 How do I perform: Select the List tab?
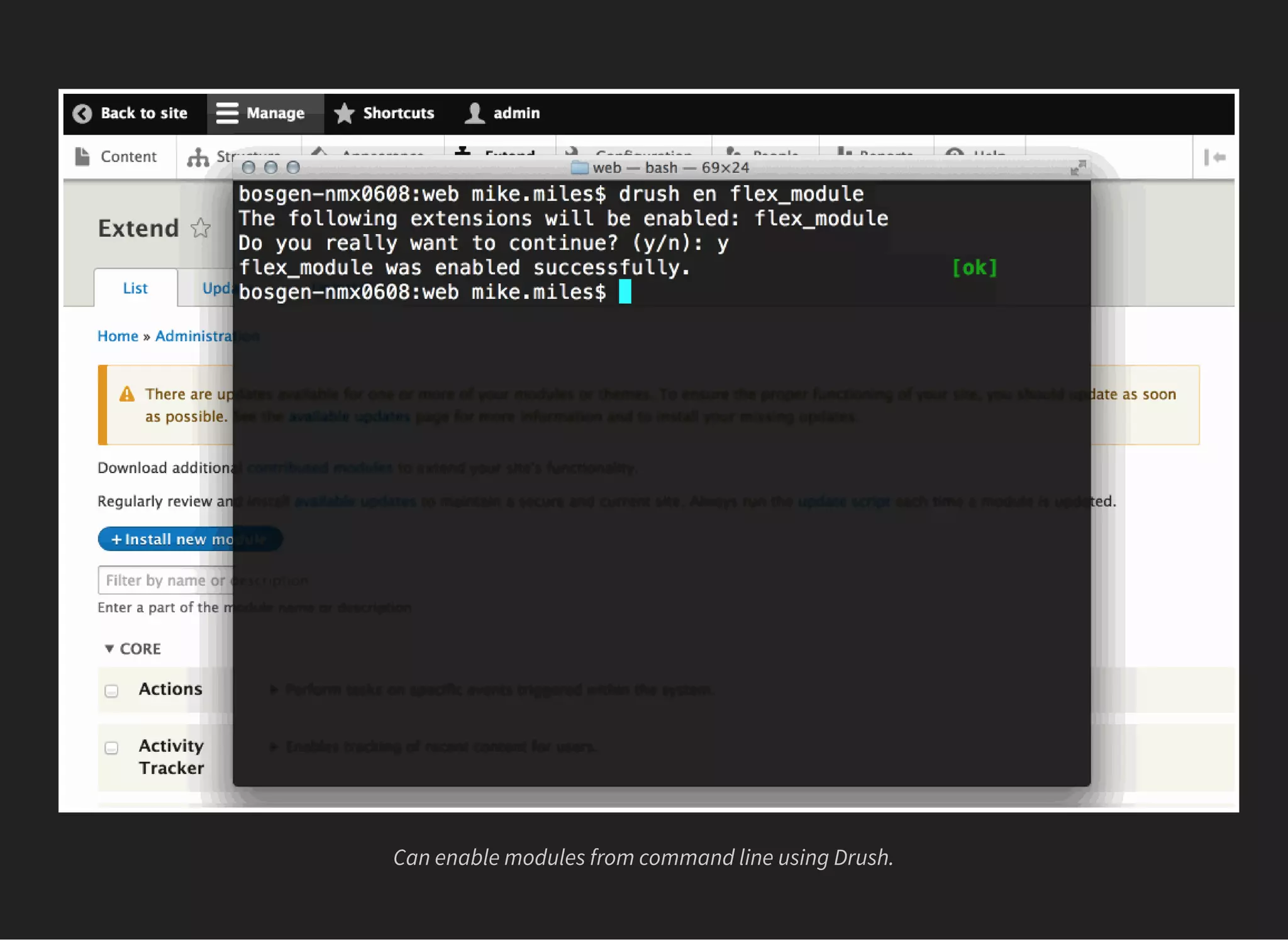point(135,288)
